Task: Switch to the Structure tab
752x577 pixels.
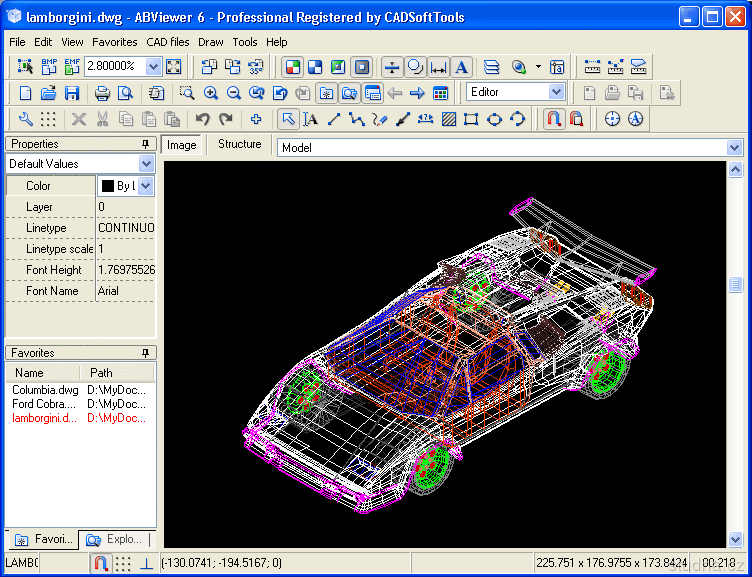Action: pos(239,144)
